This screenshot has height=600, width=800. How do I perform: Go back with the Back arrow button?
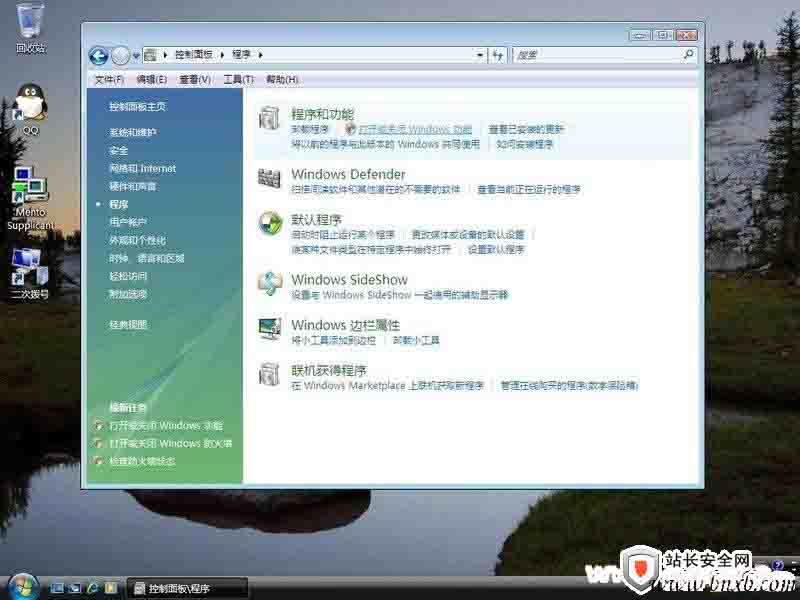point(98,56)
